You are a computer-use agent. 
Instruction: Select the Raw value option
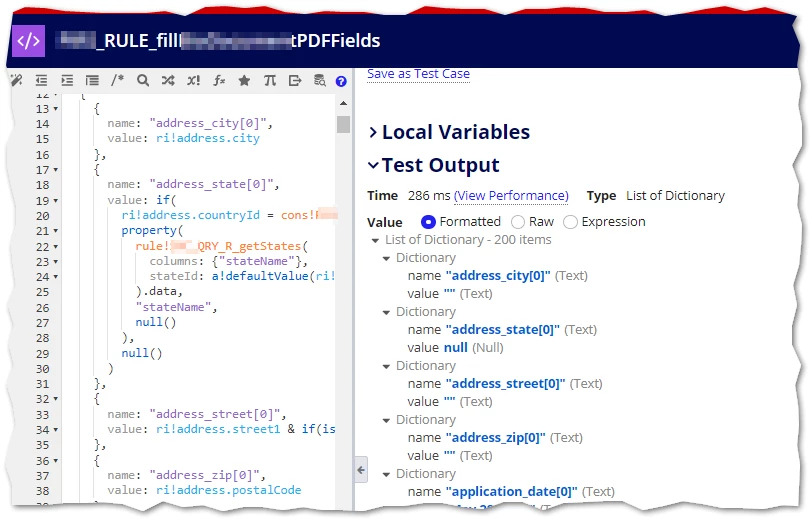click(518, 222)
